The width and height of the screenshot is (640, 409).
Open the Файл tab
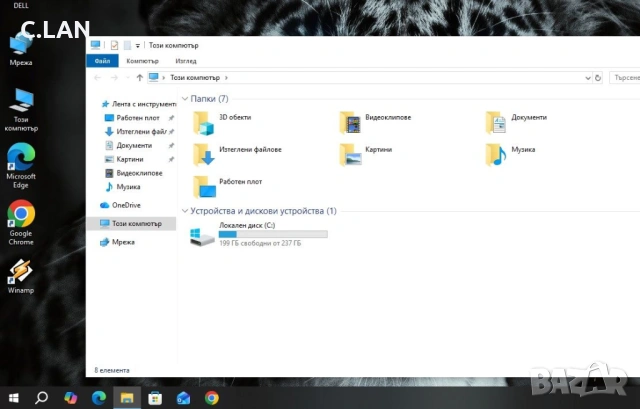tap(102, 61)
